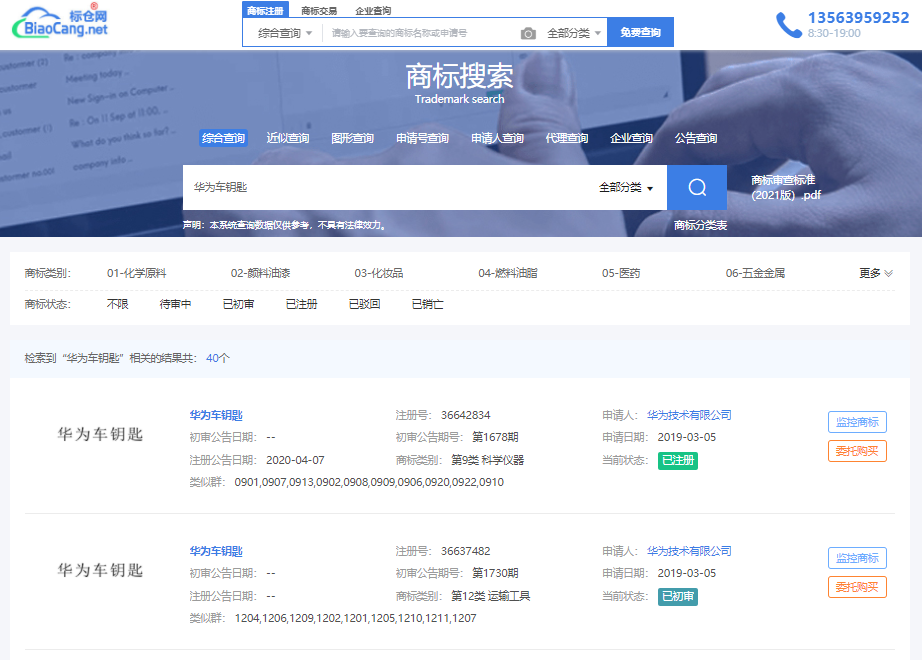Switch to the 公告查询 search tab

[x=696, y=138]
